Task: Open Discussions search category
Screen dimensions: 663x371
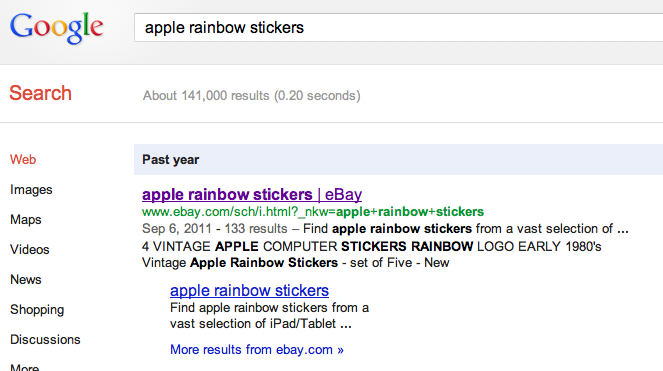Action: 45,340
